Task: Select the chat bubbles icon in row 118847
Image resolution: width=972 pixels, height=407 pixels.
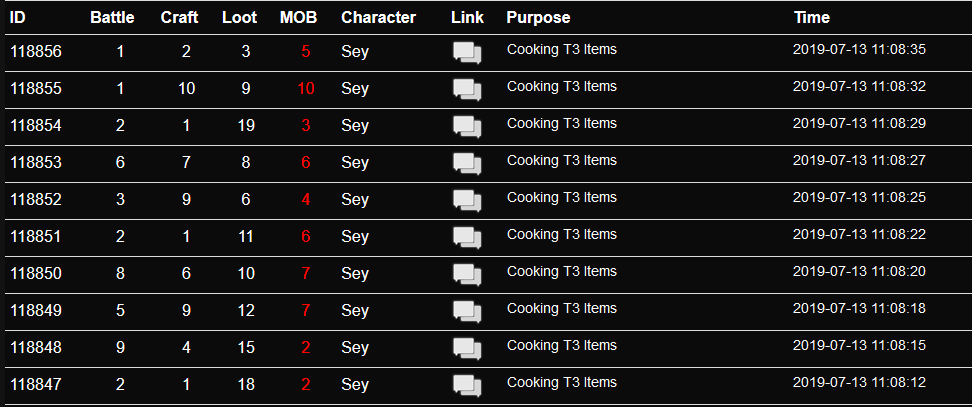Action: pos(467,385)
